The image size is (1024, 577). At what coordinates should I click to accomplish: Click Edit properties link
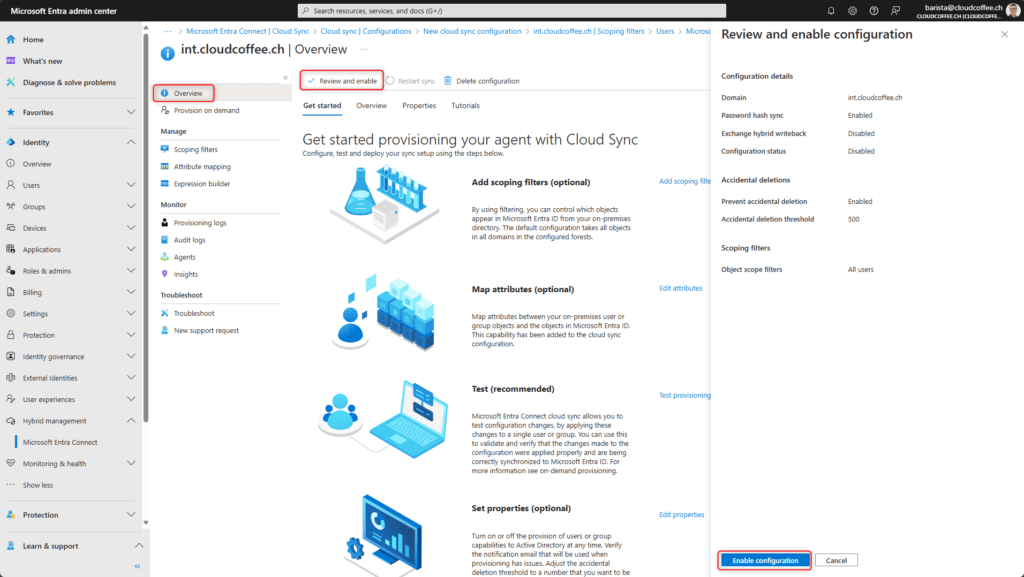[x=681, y=514]
